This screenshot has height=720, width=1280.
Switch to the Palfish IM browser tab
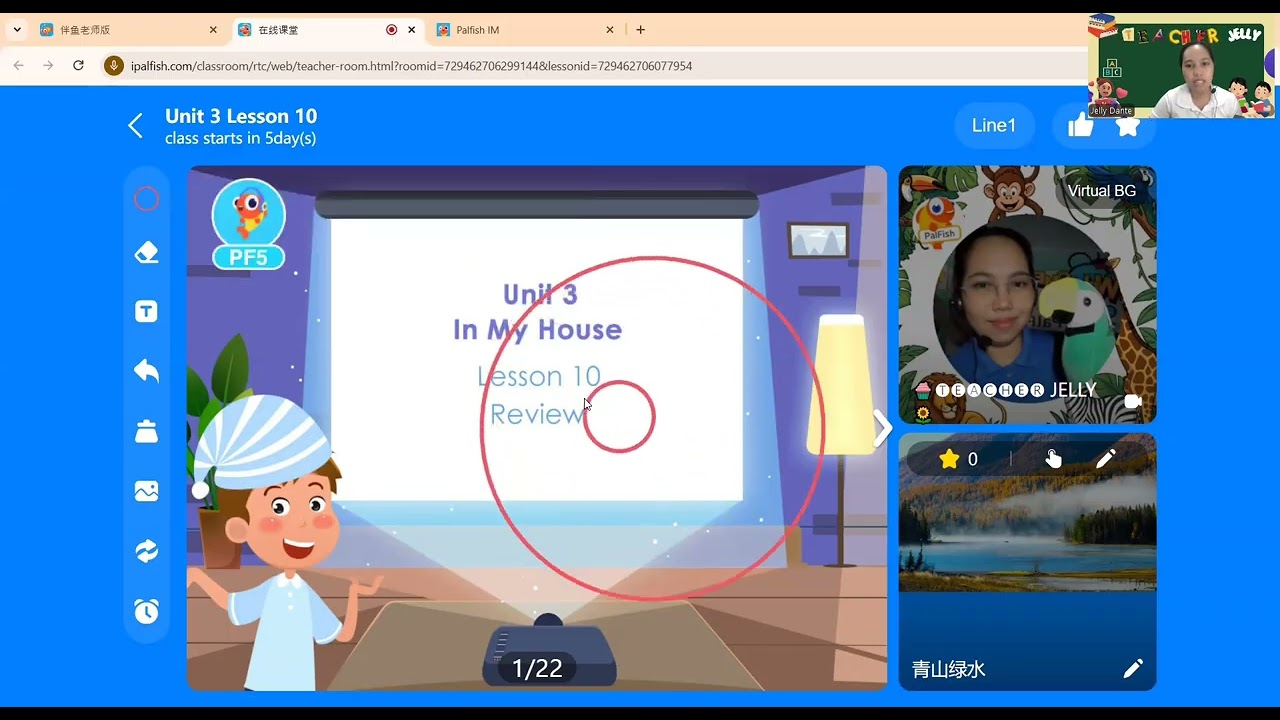[525, 30]
